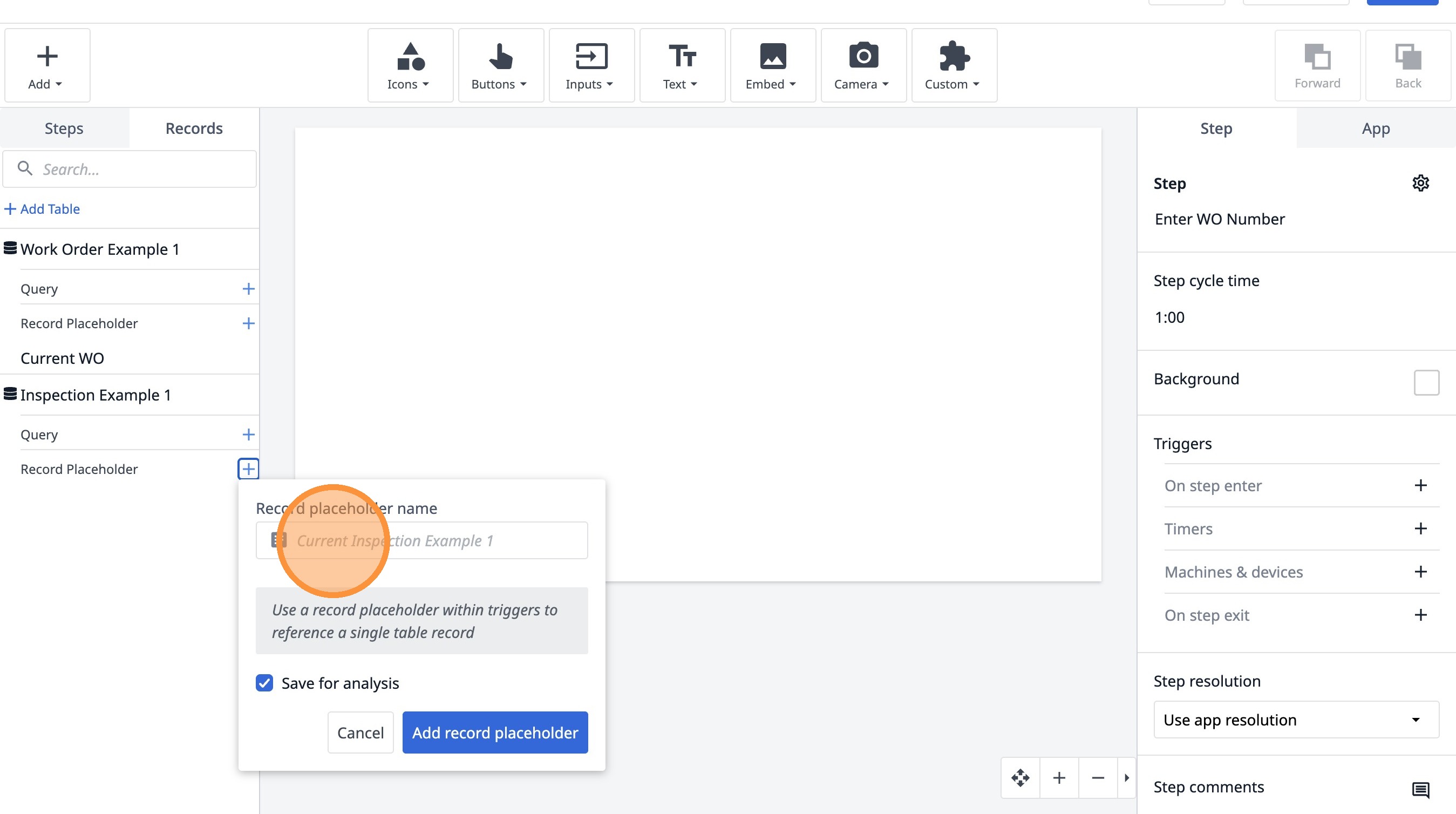Open the Camera widget dropdown
The image size is (1456, 814).
click(863, 65)
